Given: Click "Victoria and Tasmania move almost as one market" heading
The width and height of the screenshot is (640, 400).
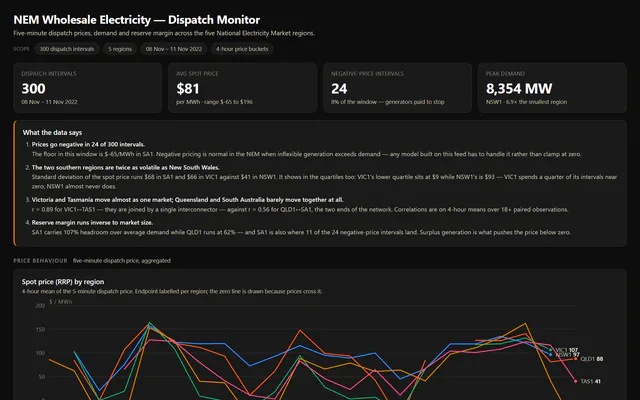Looking at the screenshot, I should [x=187, y=200].
